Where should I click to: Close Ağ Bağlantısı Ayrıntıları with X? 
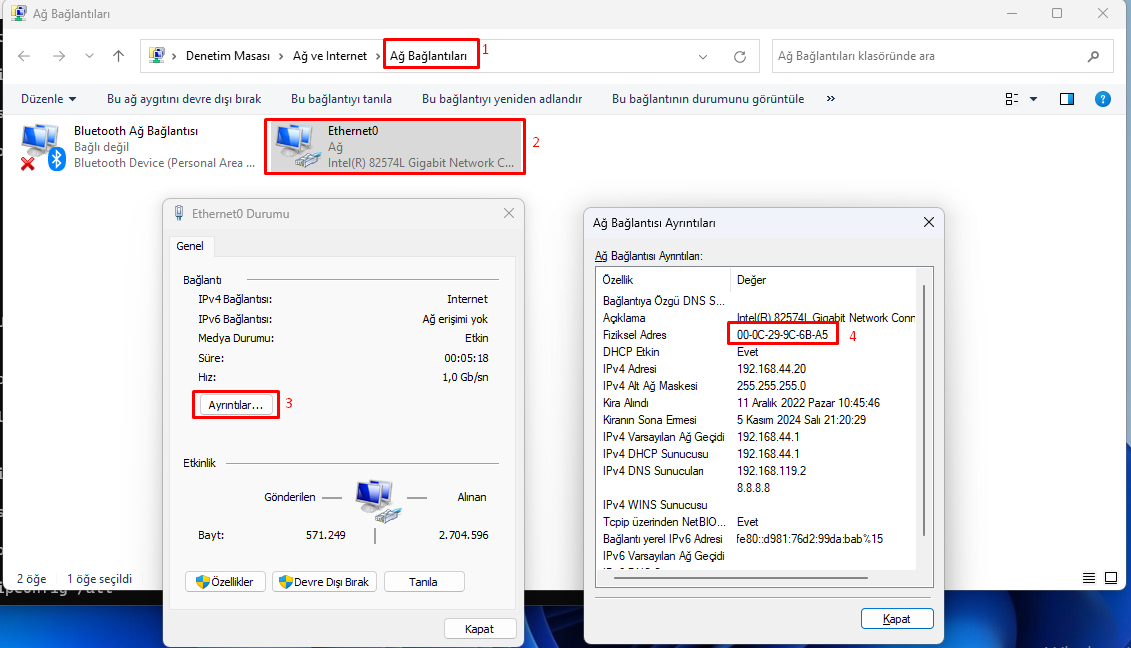pyautogui.click(x=929, y=222)
